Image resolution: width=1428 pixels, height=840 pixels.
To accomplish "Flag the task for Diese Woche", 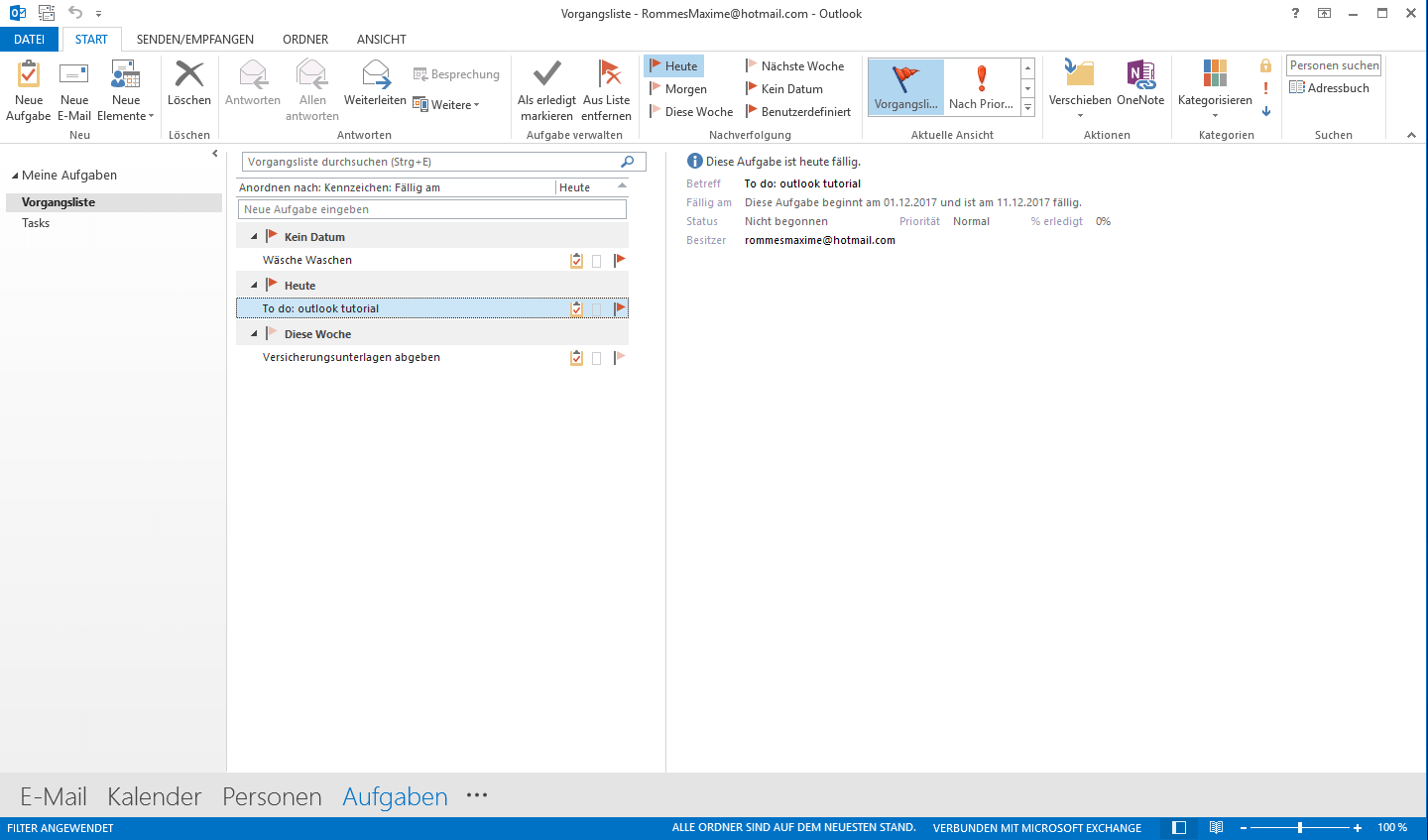I will coord(690,111).
